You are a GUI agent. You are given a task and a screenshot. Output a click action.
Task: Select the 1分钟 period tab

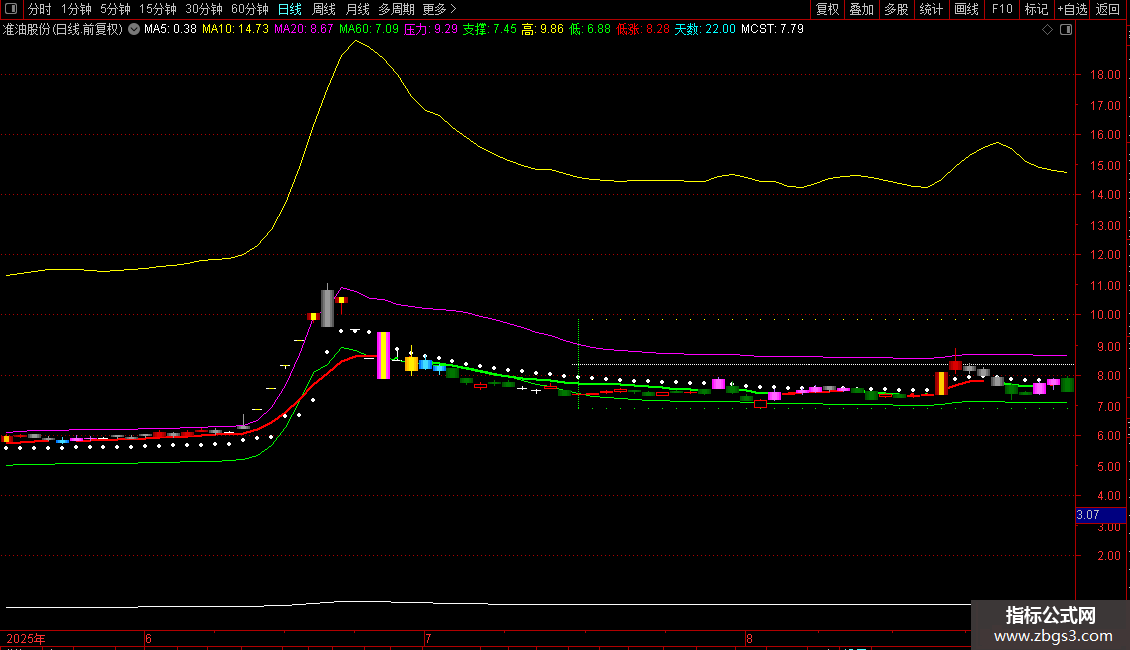tap(76, 9)
